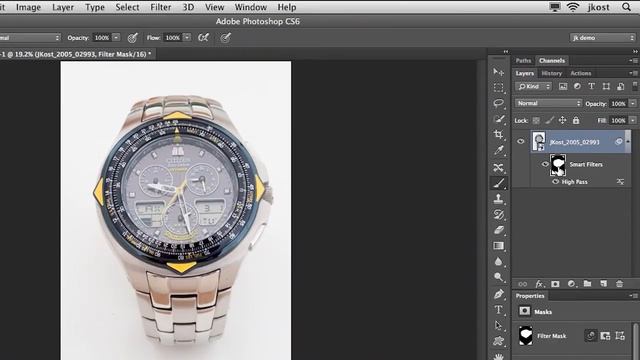Open the Select menu
Screen dimensions: 640x360
(127, 7)
